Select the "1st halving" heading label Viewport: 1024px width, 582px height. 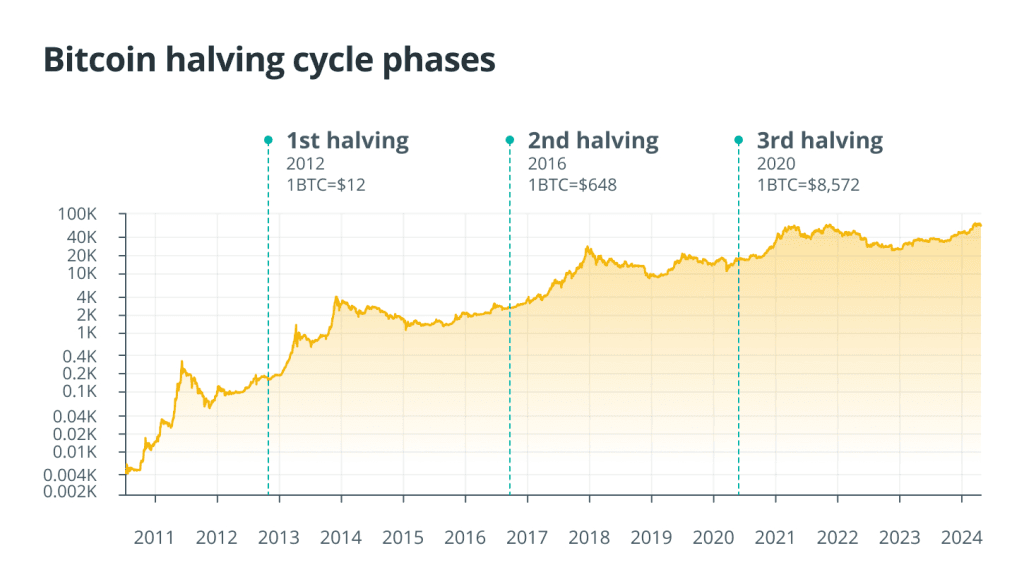(x=347, y=141)
